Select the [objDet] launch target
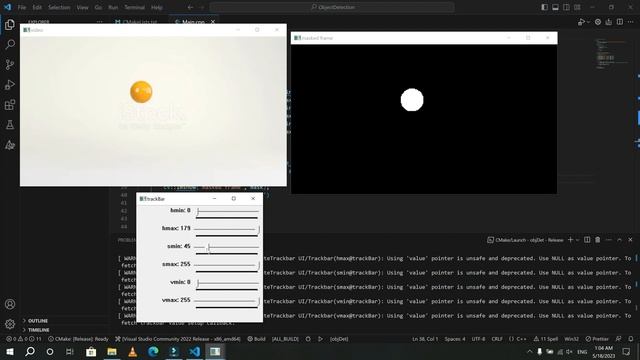640x360 pixels. tap(339, 339)
